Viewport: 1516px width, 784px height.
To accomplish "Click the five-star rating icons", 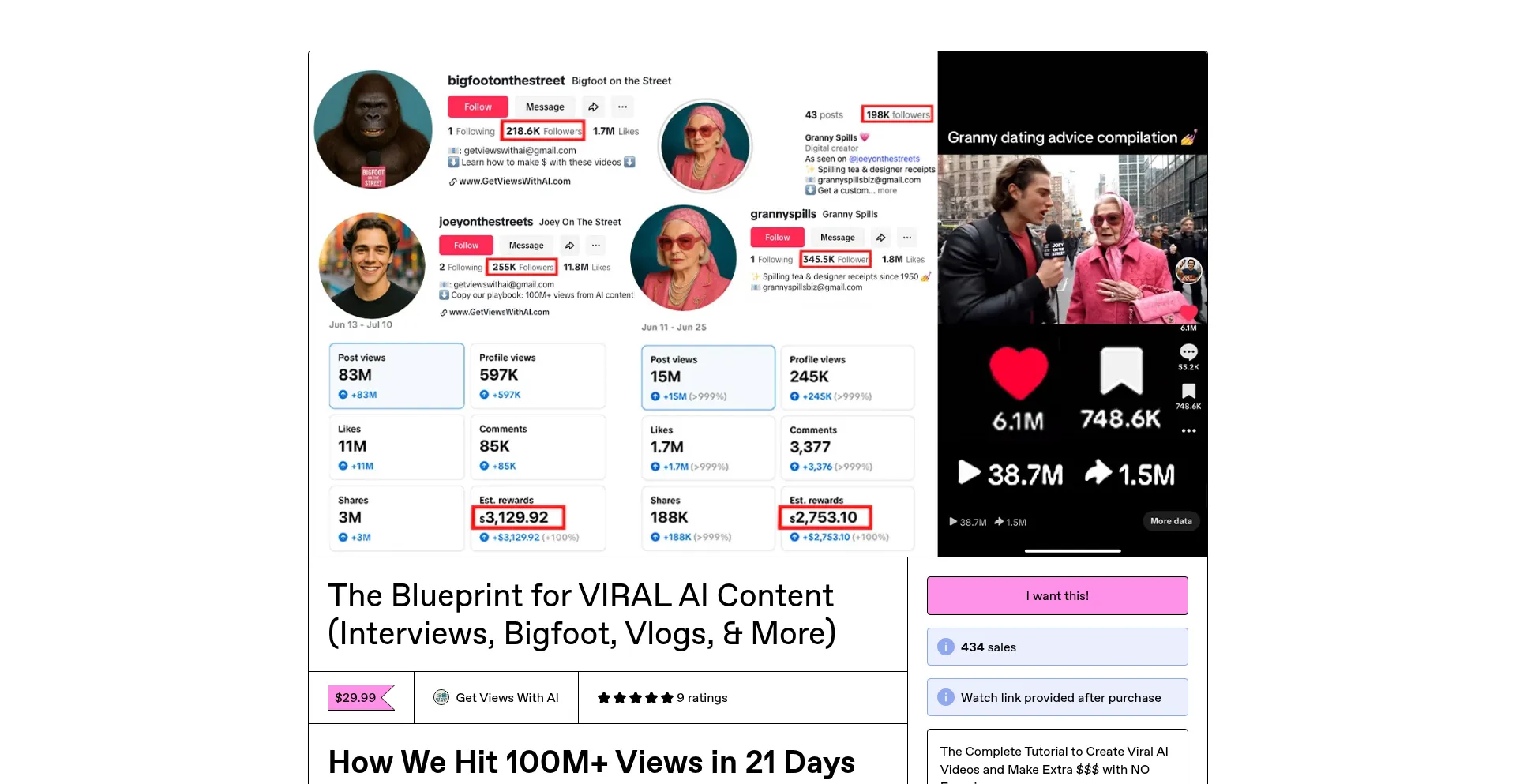I will tap(635, 698).
